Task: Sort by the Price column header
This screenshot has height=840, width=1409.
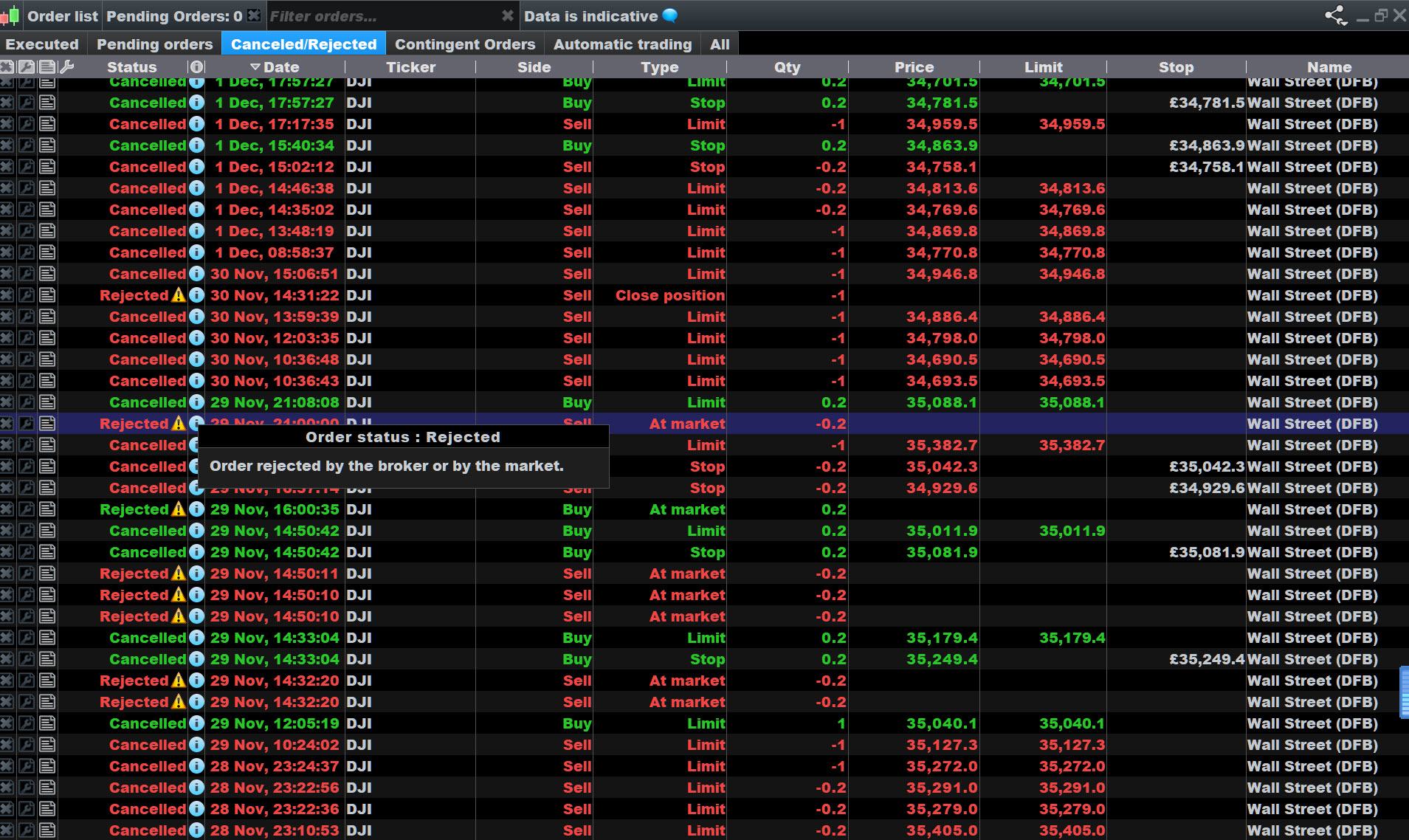Action: 914,67
